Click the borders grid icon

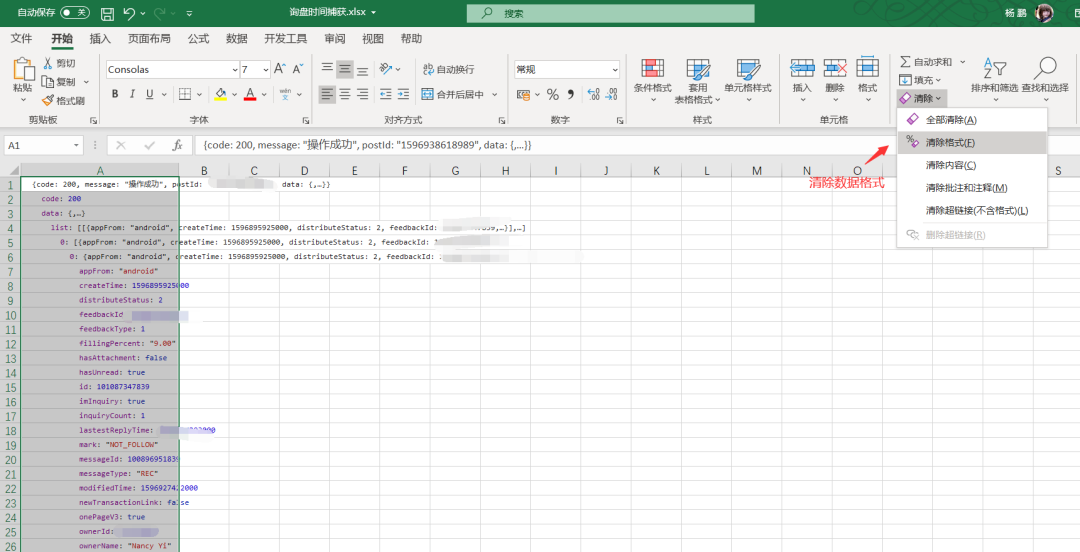point(185,94)
